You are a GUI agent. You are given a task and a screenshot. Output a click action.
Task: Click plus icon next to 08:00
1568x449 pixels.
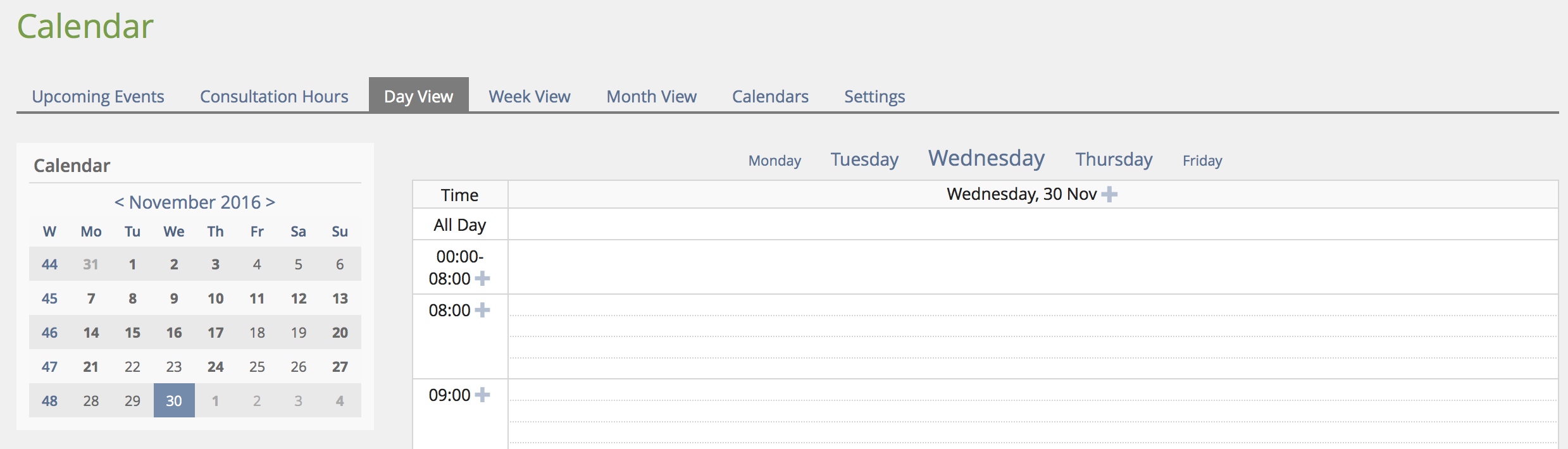[482, 310]
